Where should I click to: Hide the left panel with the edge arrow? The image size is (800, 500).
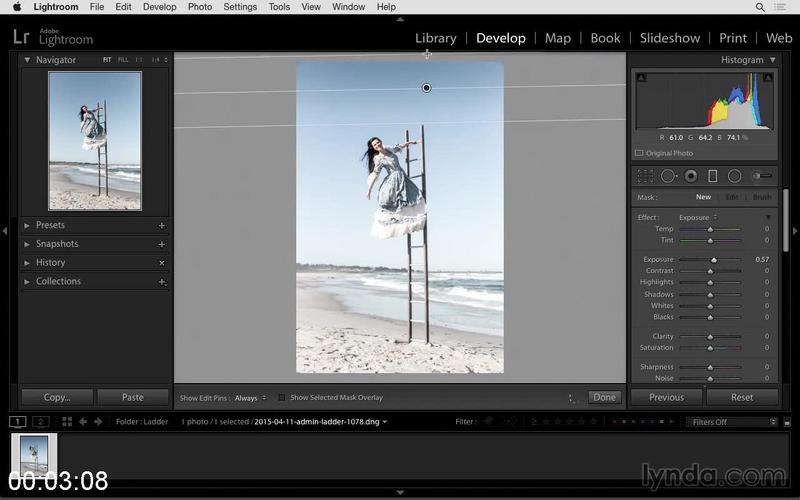(5, 231)
